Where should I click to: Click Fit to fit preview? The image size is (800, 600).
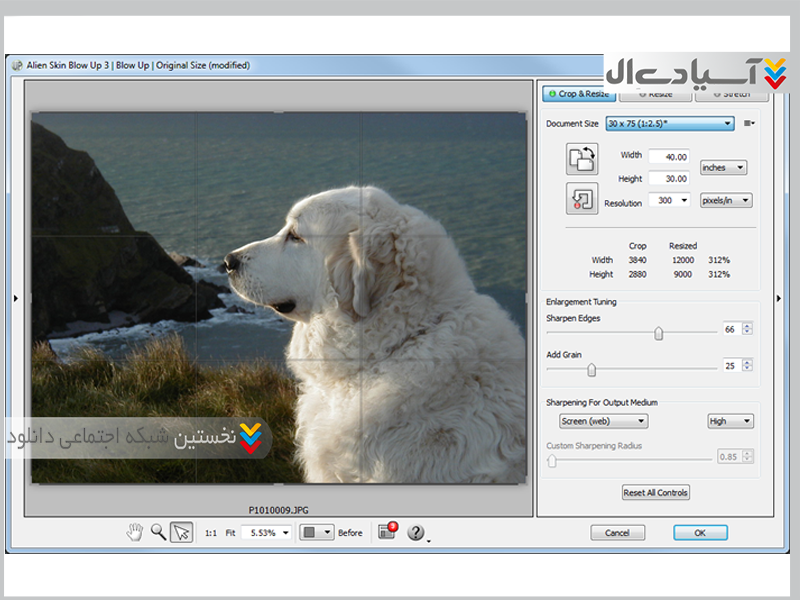pyautogui.click(x=230, y=533)
